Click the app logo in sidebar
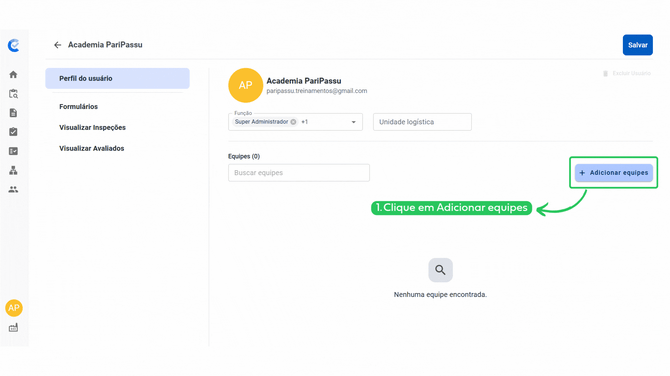The width and height of the screenshot is (670, 376). click(x=14, y=45)
